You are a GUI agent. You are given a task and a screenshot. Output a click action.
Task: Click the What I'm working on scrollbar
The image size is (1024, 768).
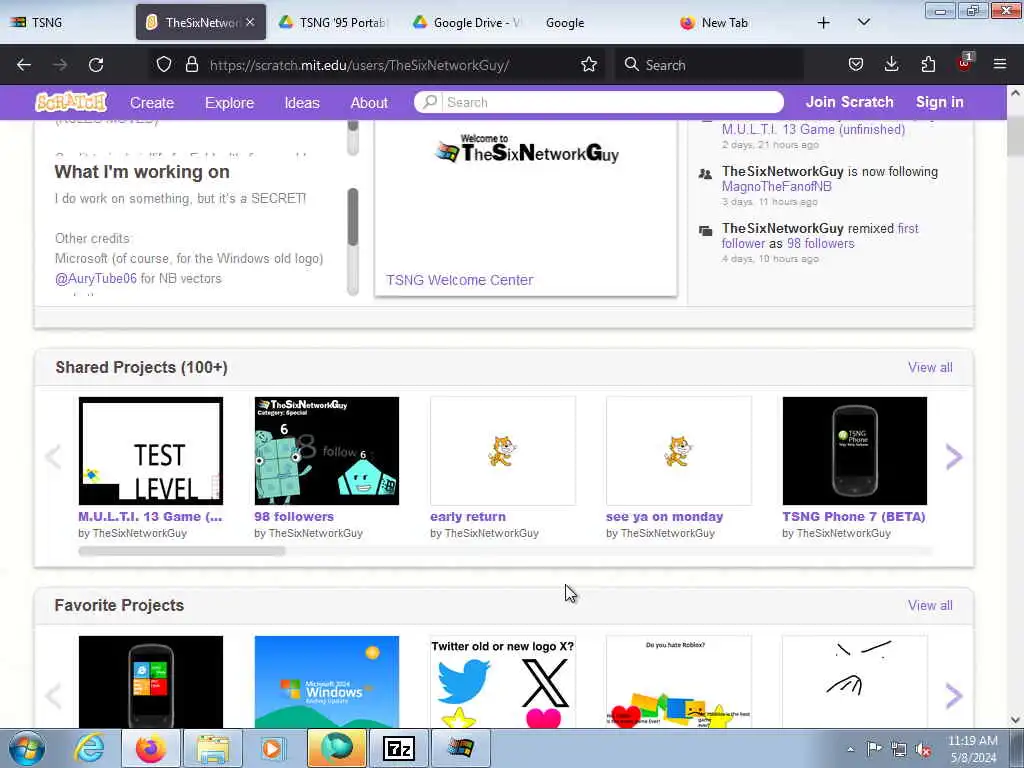click(x=353, y=216)
